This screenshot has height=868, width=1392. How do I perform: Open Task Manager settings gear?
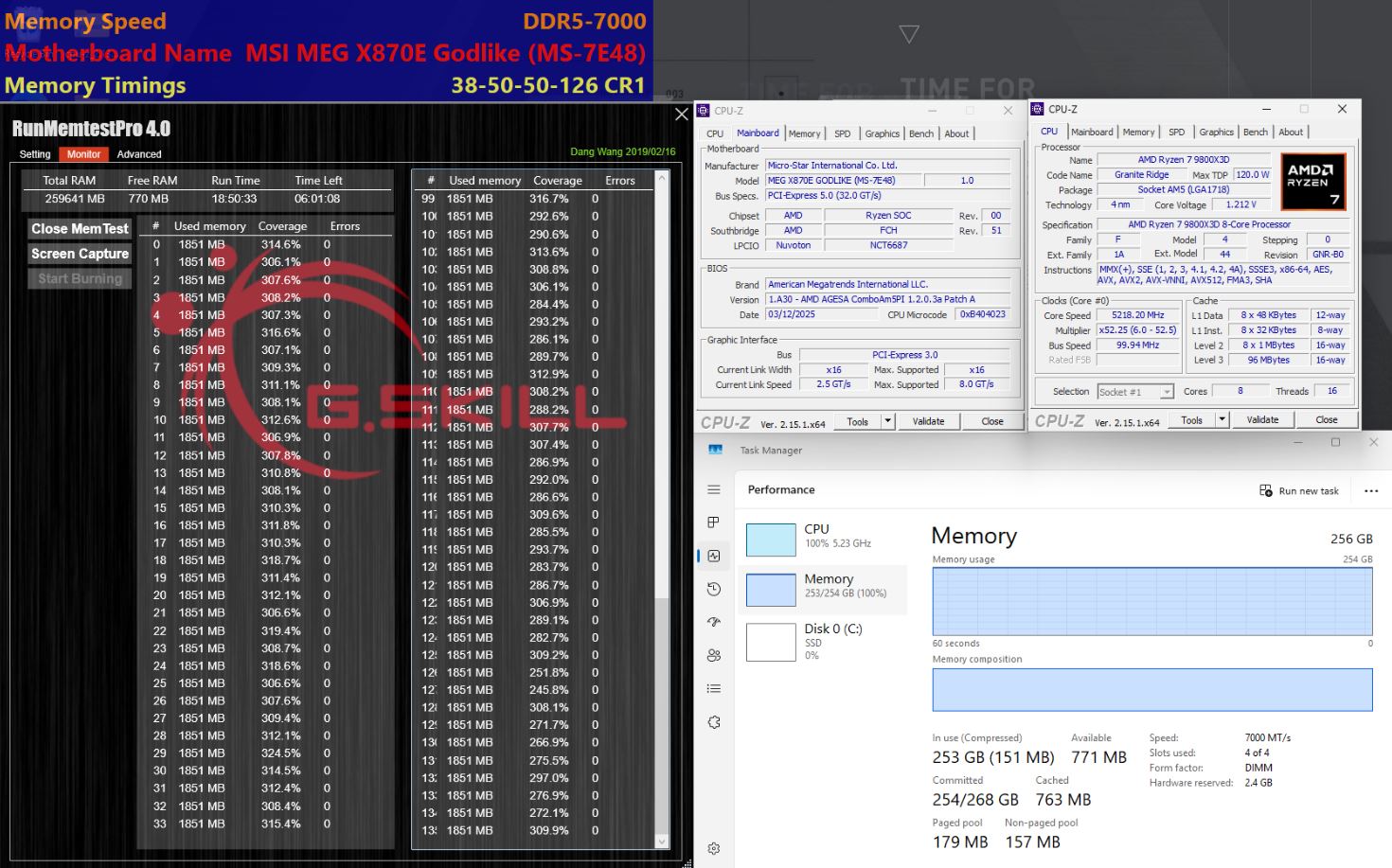pos(714,849)
